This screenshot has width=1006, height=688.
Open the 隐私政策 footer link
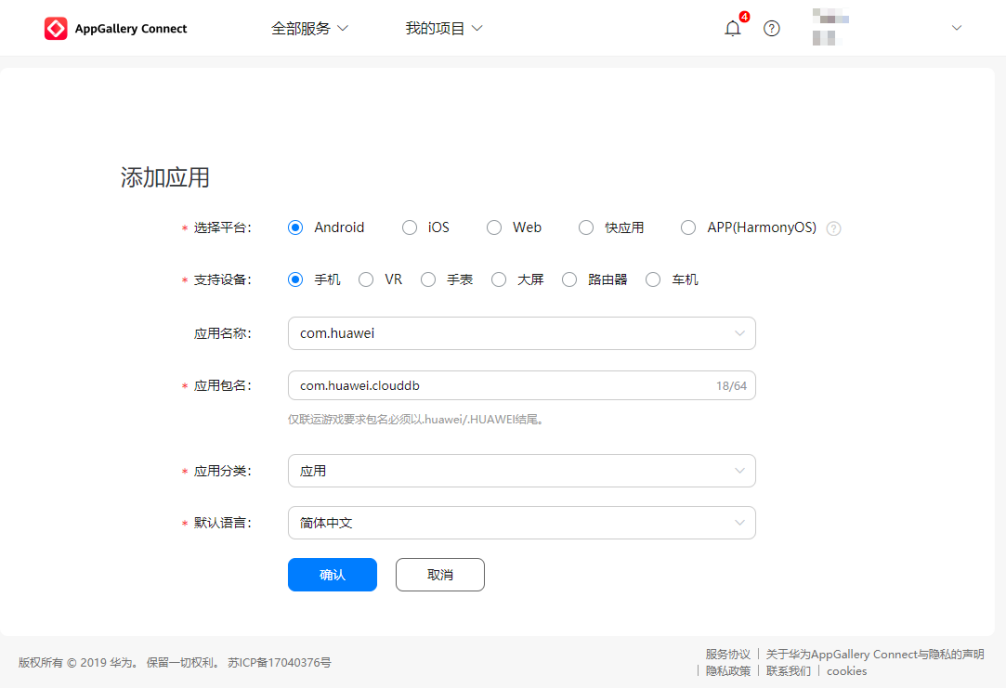pos(728,671)
